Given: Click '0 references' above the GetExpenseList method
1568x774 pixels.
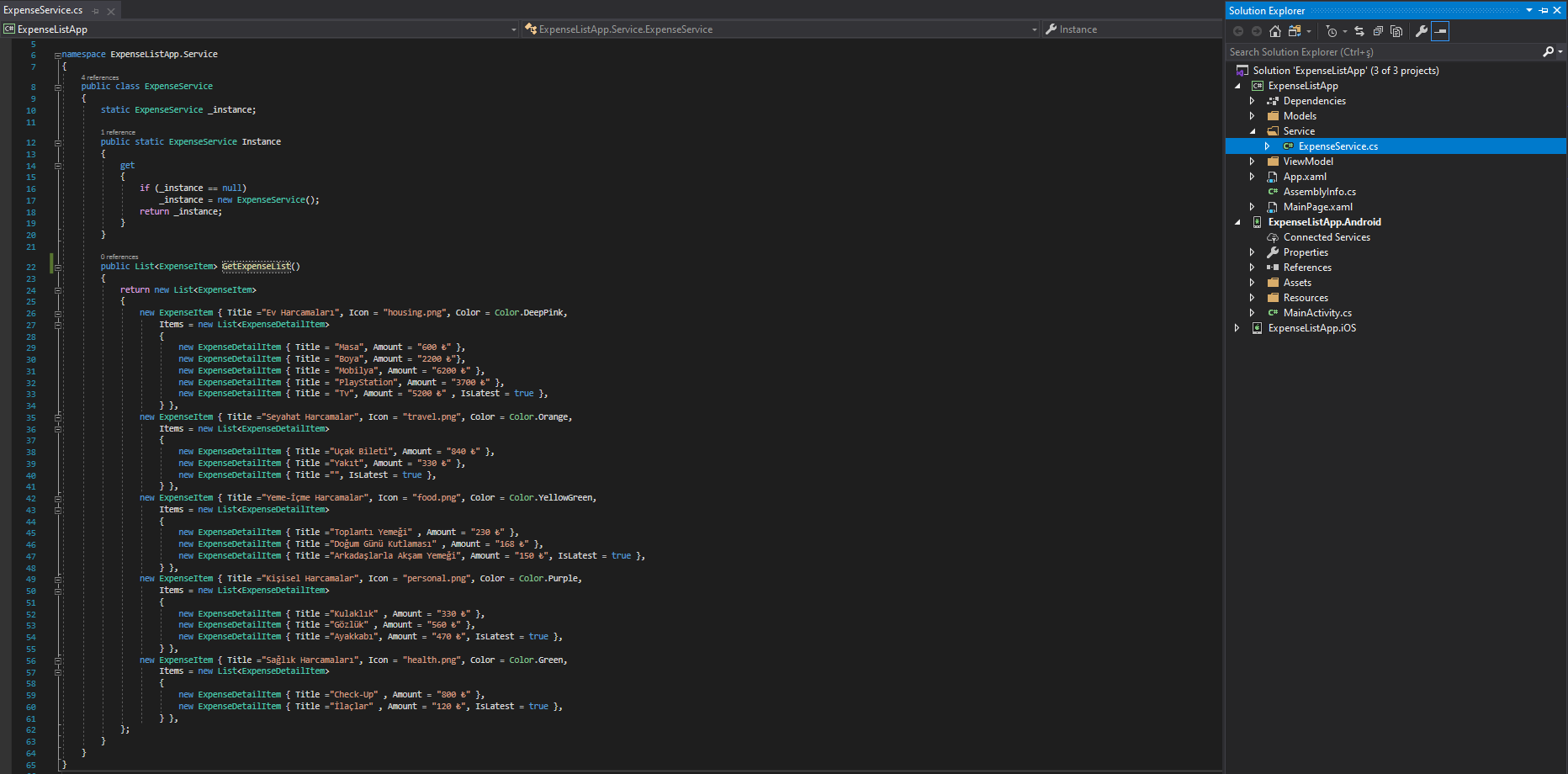Looking at the screenshot, I should (119, 257).
